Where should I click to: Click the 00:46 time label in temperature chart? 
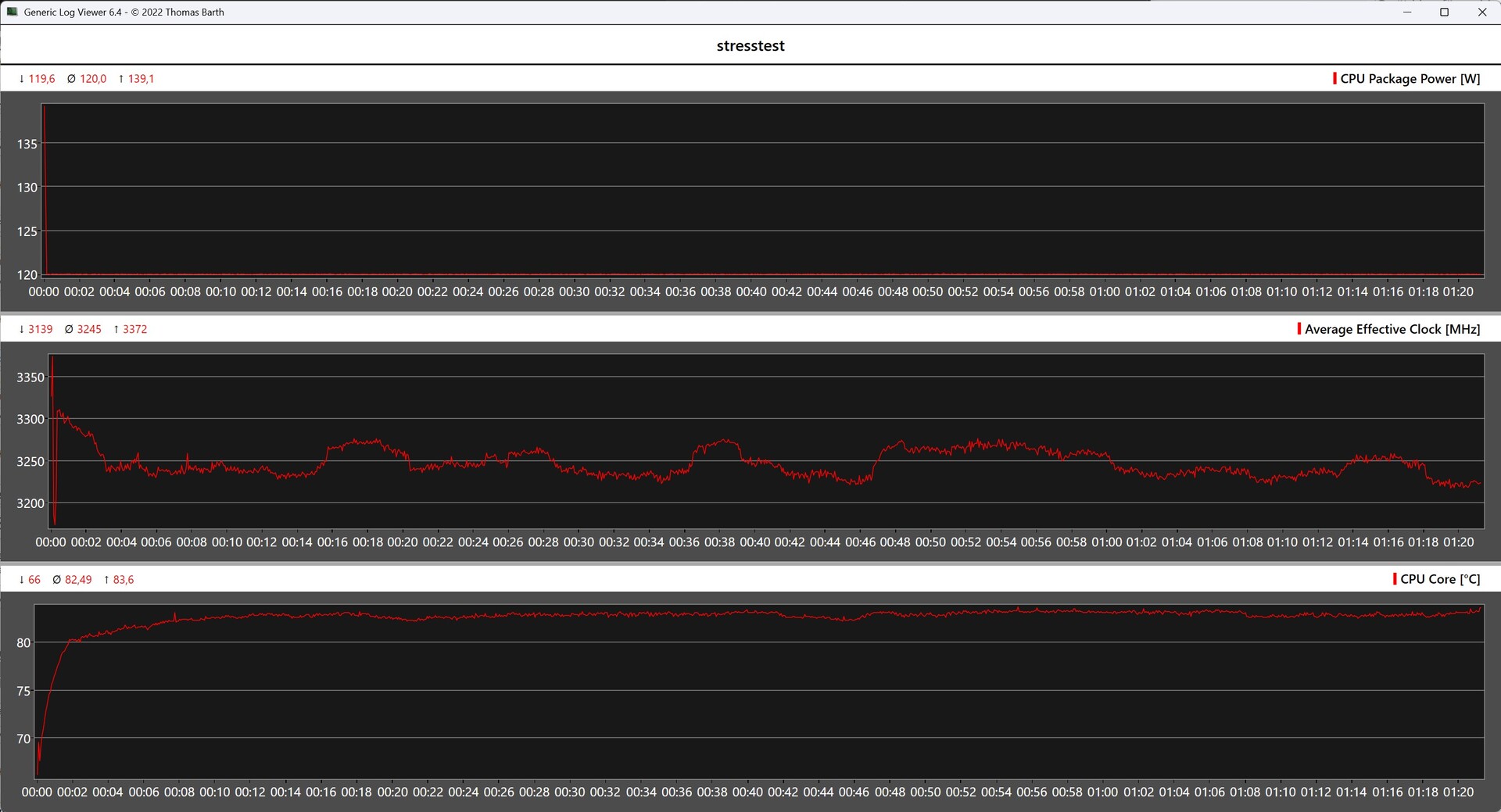click(854, 792)
